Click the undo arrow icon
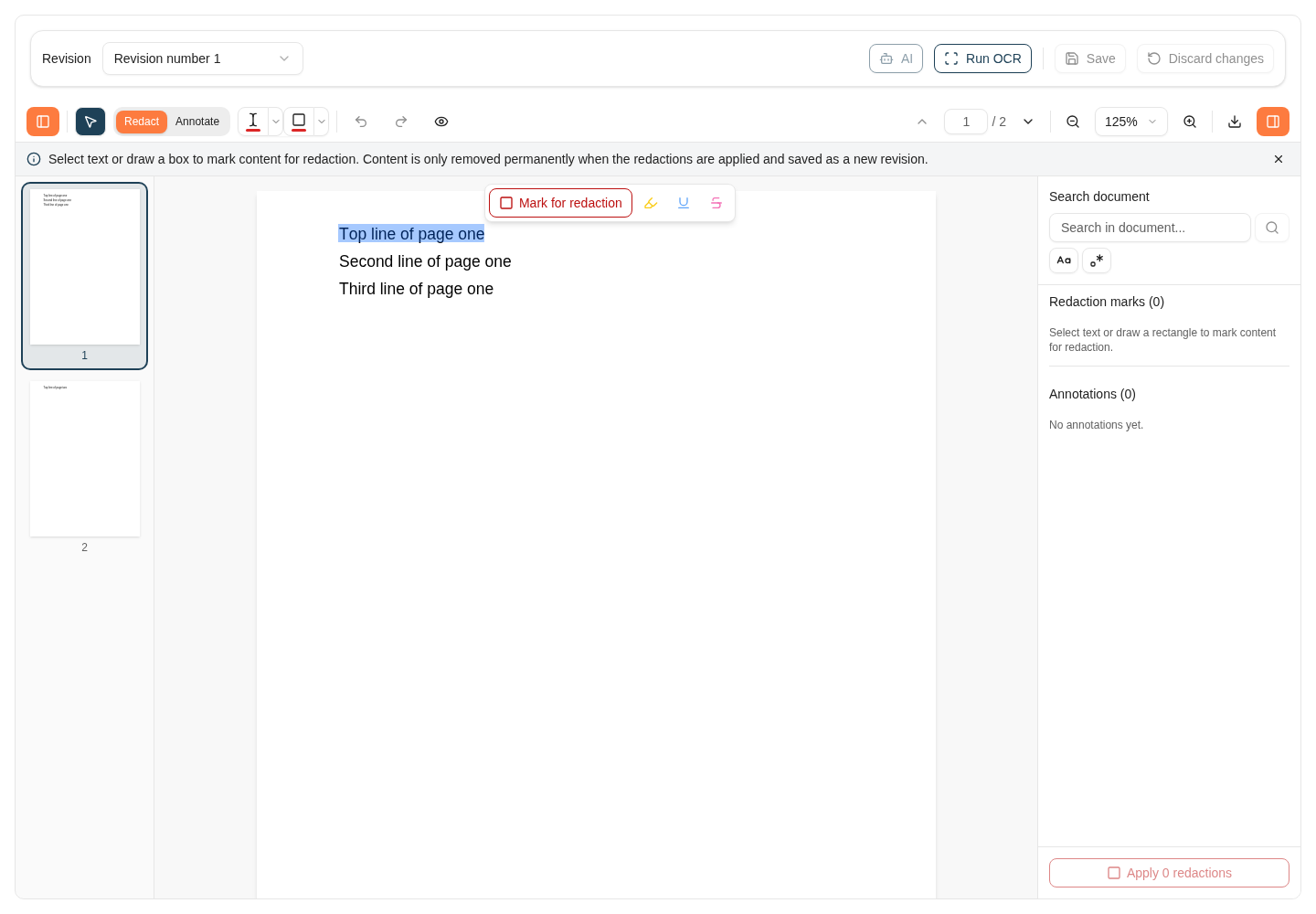 pyautogui.click(x=361, y=122)
